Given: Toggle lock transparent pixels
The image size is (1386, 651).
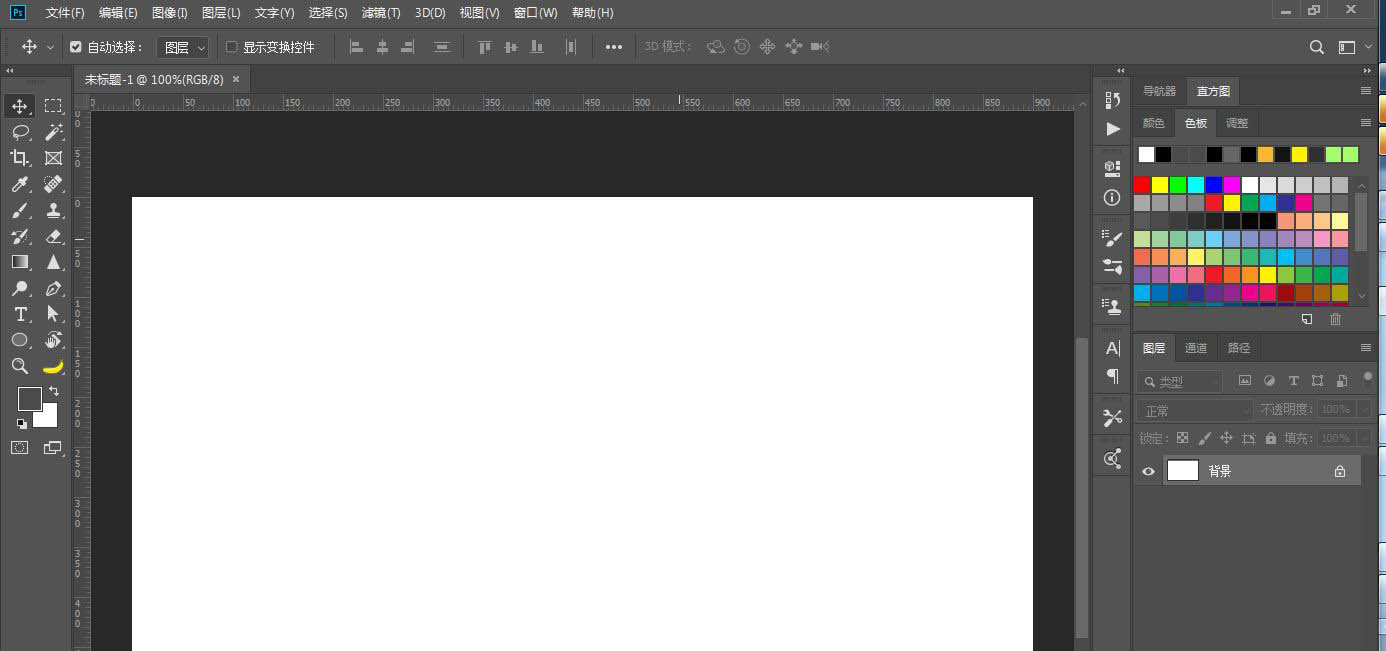Looking at the screenshot, I should point(1182,438).
